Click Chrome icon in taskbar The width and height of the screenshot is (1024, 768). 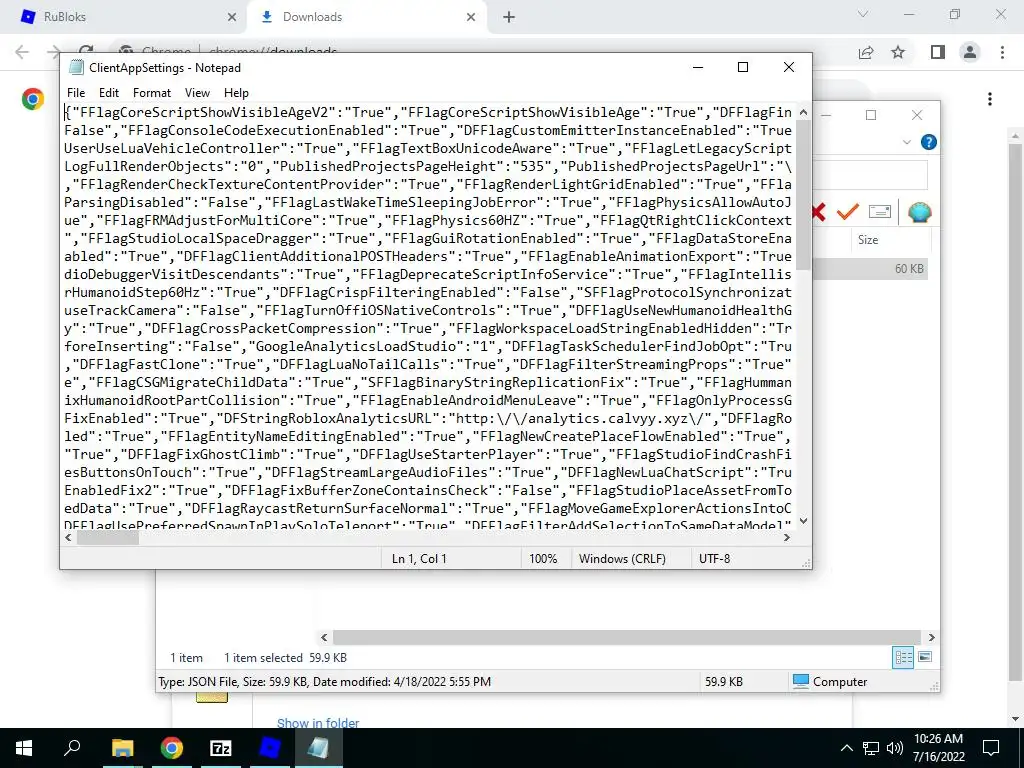pyautogui.click(x=172, y=748)
